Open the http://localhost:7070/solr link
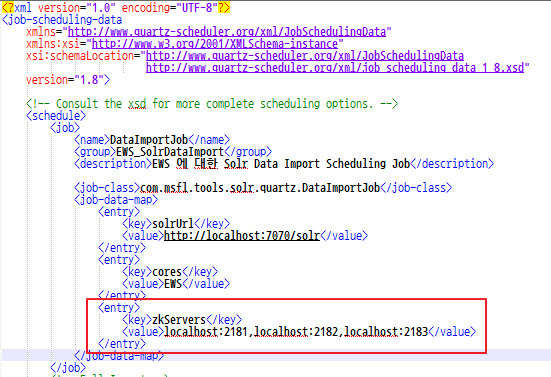 [242, 235]
